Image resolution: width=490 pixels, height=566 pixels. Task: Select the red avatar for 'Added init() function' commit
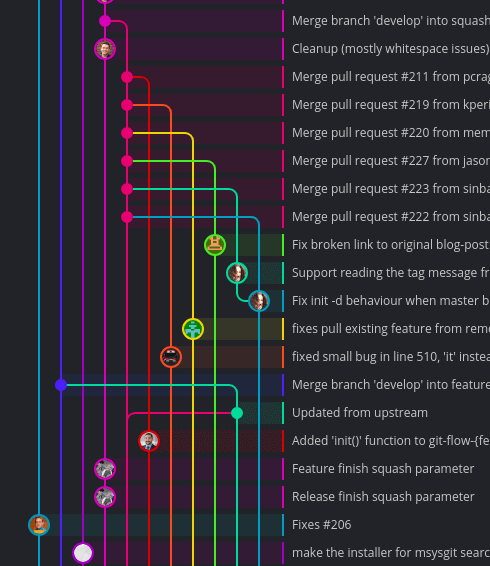tap(149, 441)
